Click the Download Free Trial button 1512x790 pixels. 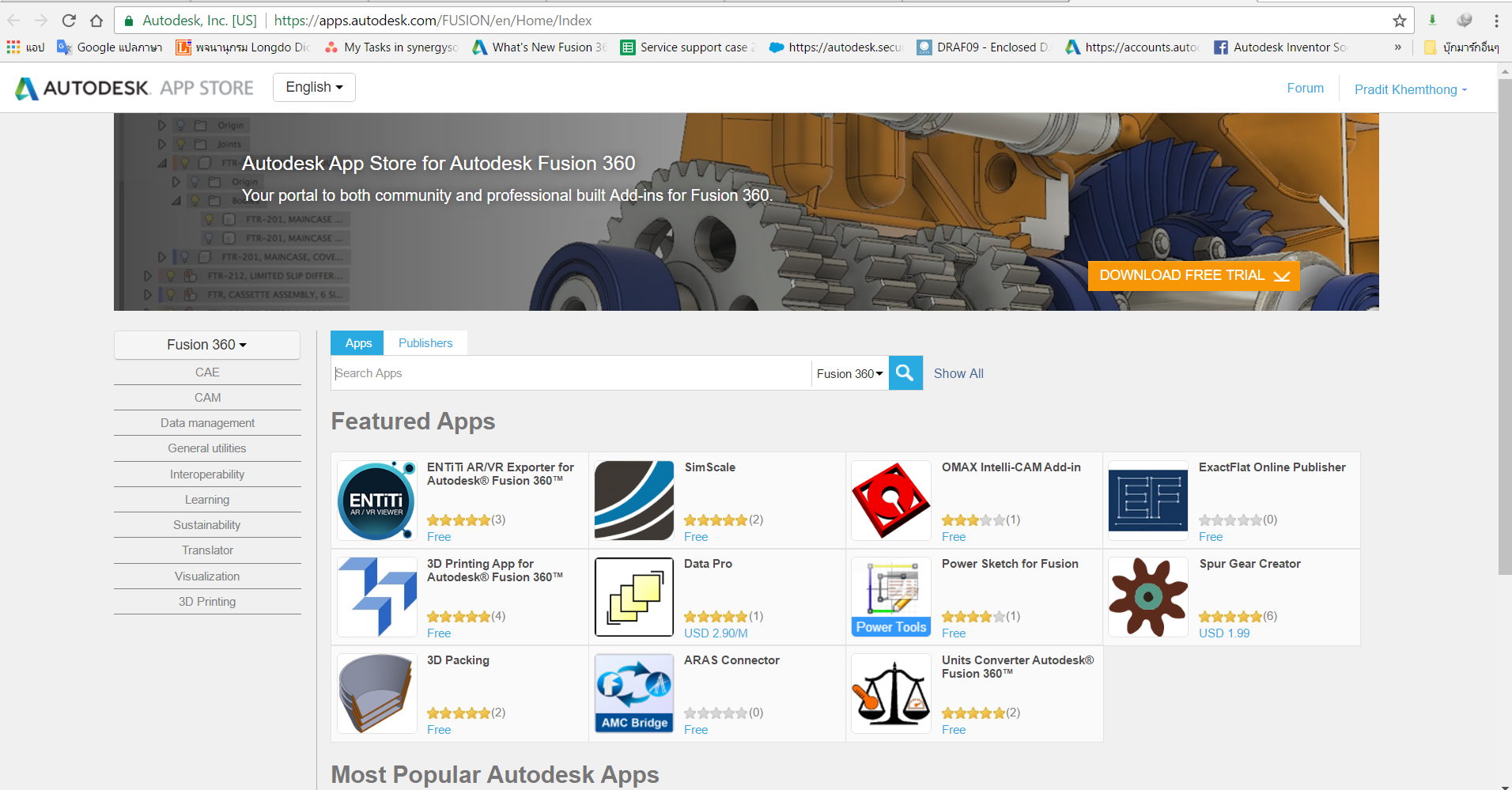tap(1194, 275)
